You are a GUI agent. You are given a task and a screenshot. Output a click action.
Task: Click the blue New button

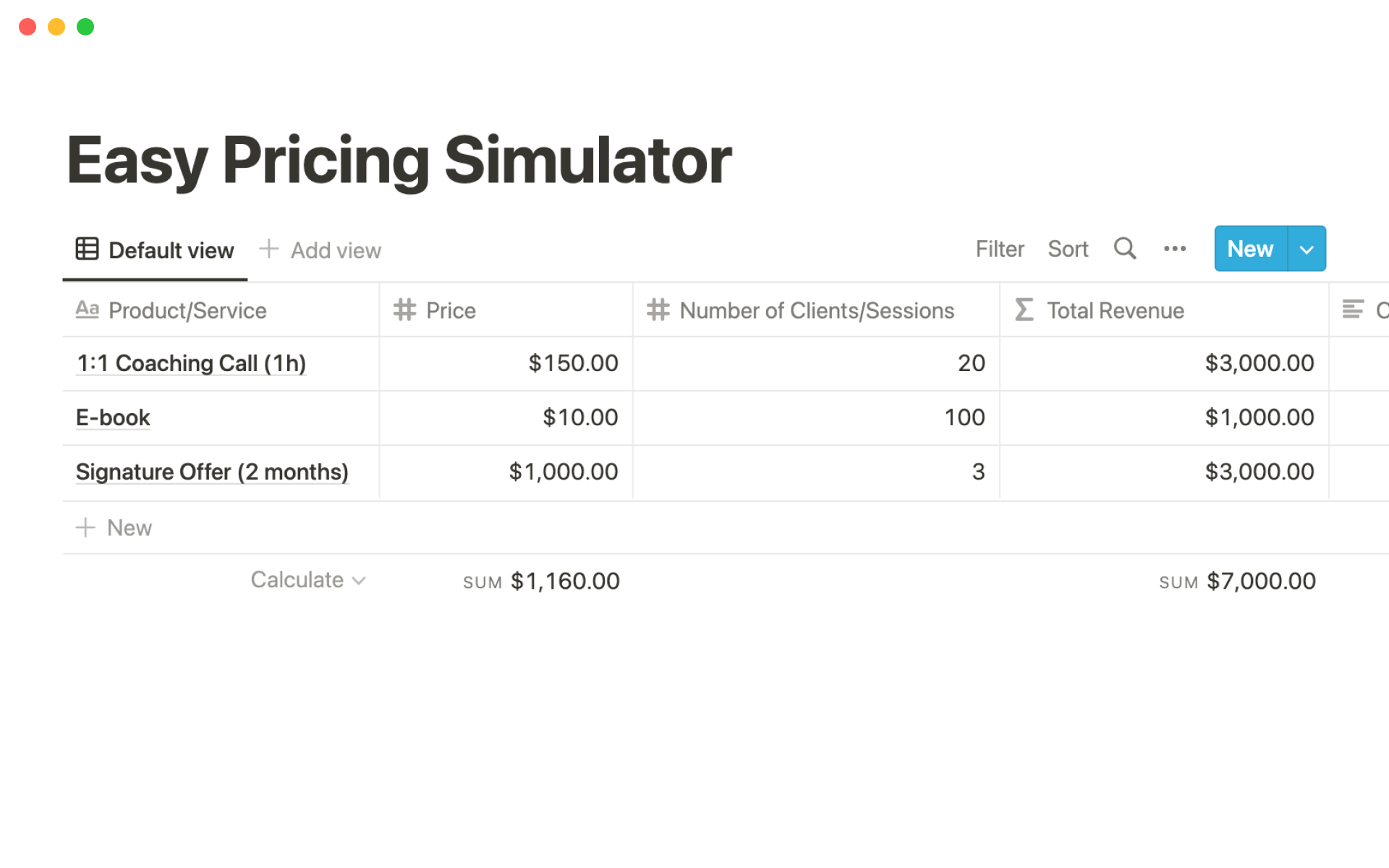[1250, 249]
